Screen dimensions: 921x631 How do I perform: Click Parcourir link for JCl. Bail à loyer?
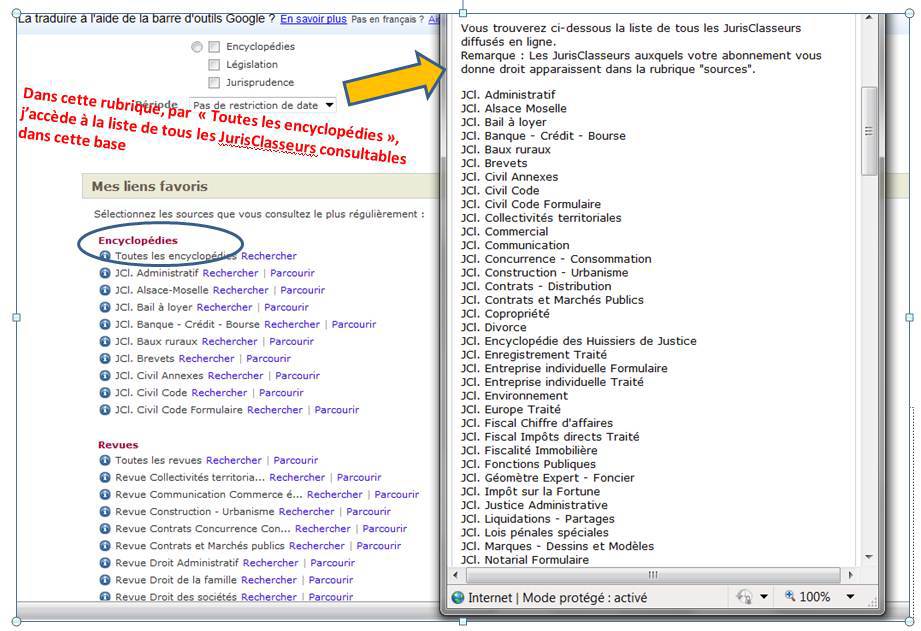click(286, 307)
